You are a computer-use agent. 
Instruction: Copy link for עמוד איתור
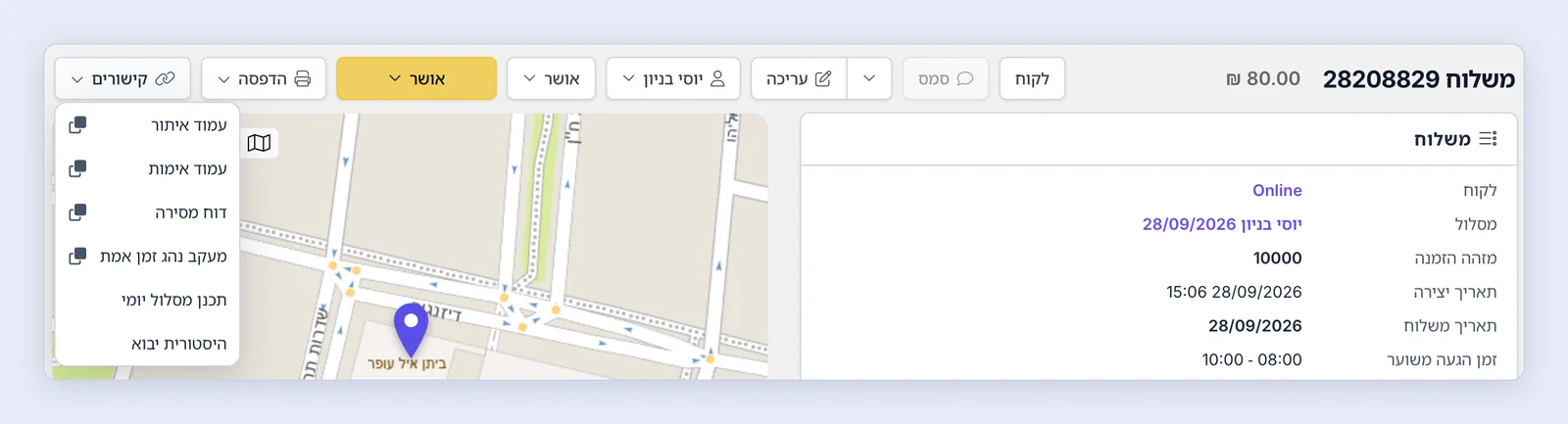77,124
